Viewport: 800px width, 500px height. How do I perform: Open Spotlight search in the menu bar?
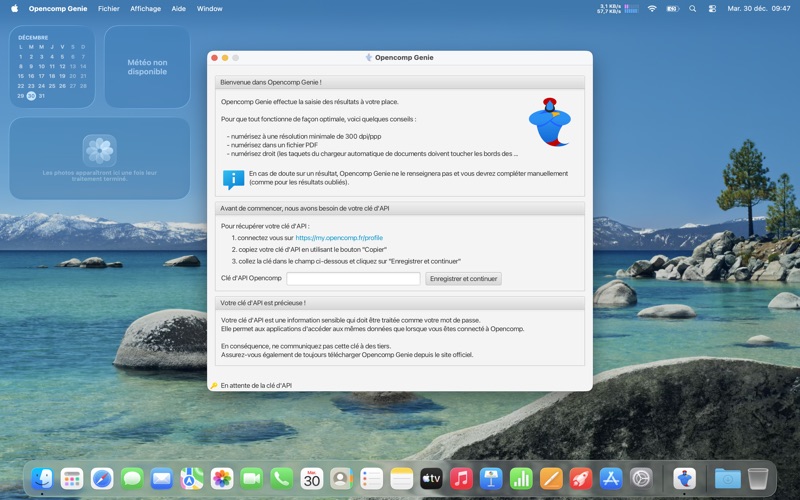click(692, 9)
